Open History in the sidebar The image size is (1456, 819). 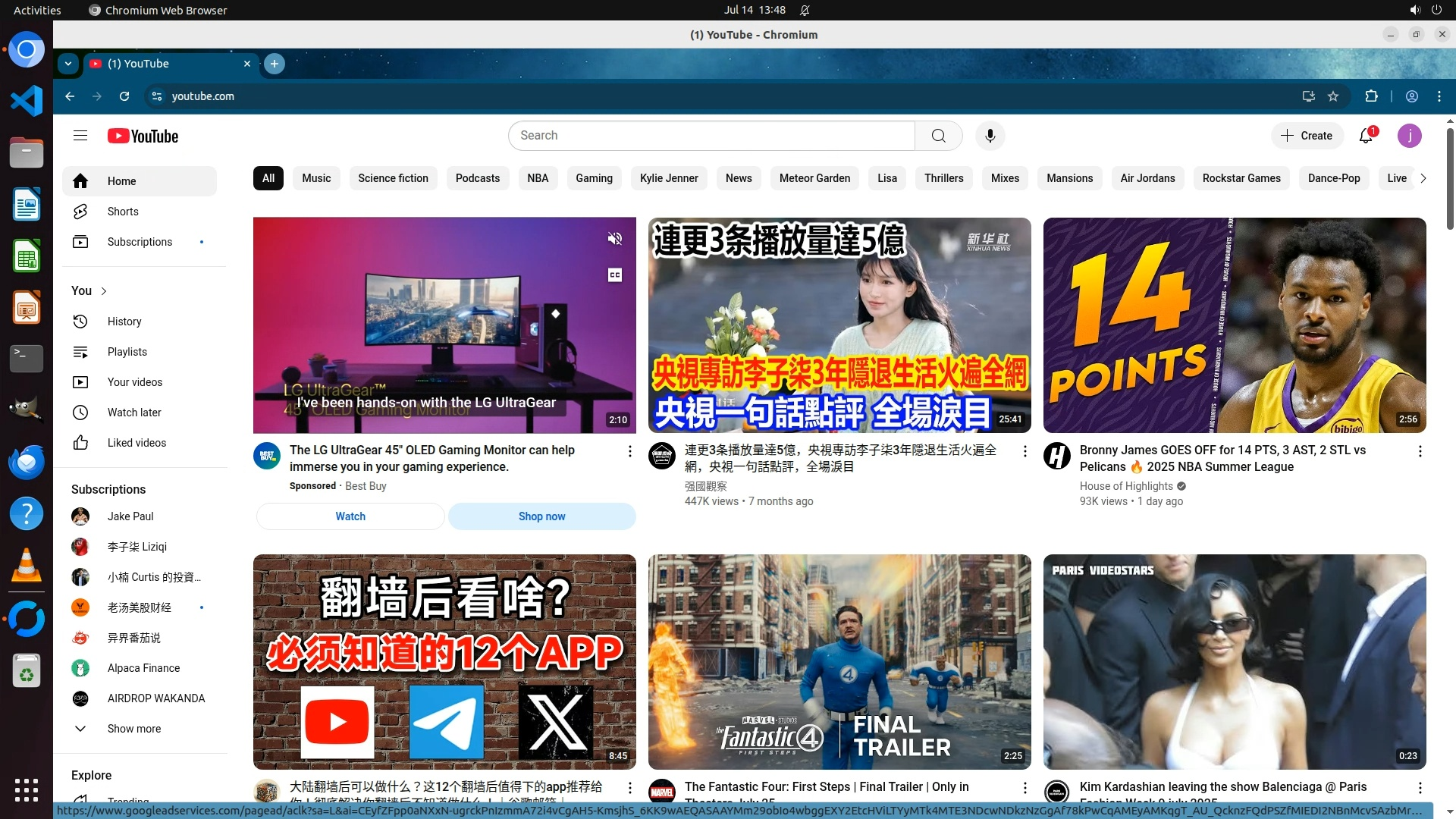click(x=124, y=322)
